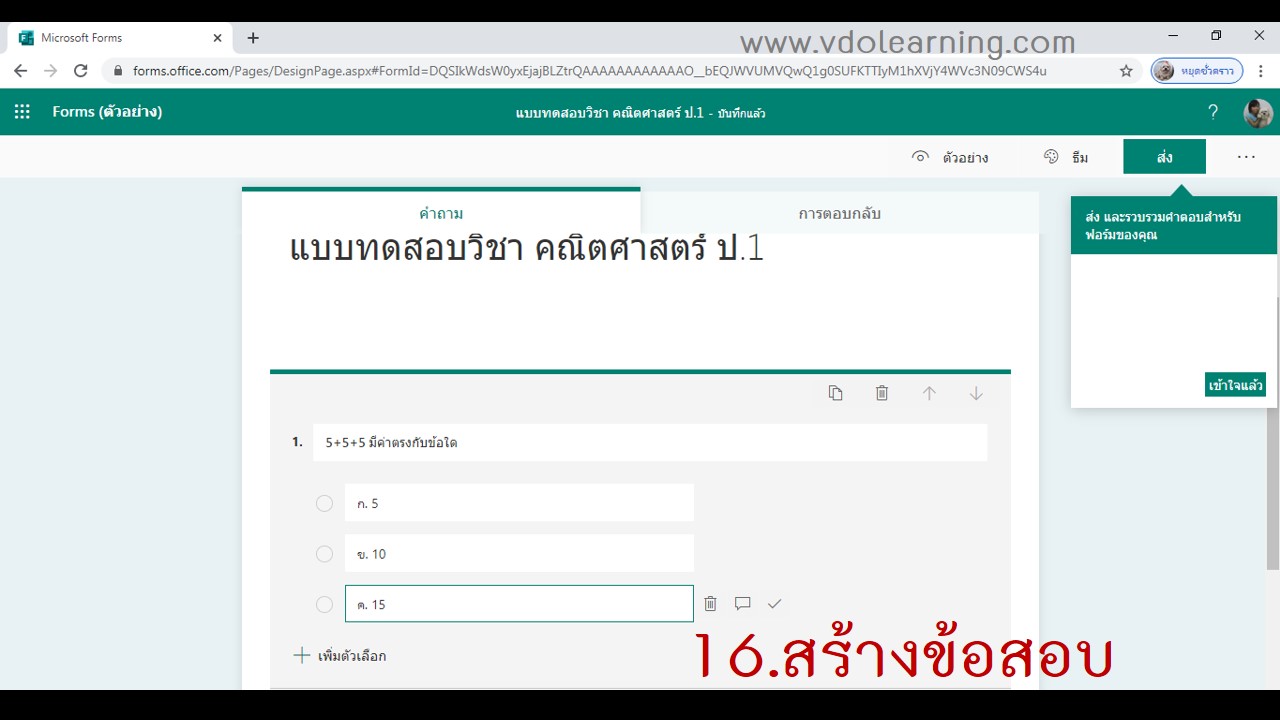The image size is (1280, 720).
Task: Delete question 1 with the trash icon
Action: pyautogui.click(x=882, y=393)
